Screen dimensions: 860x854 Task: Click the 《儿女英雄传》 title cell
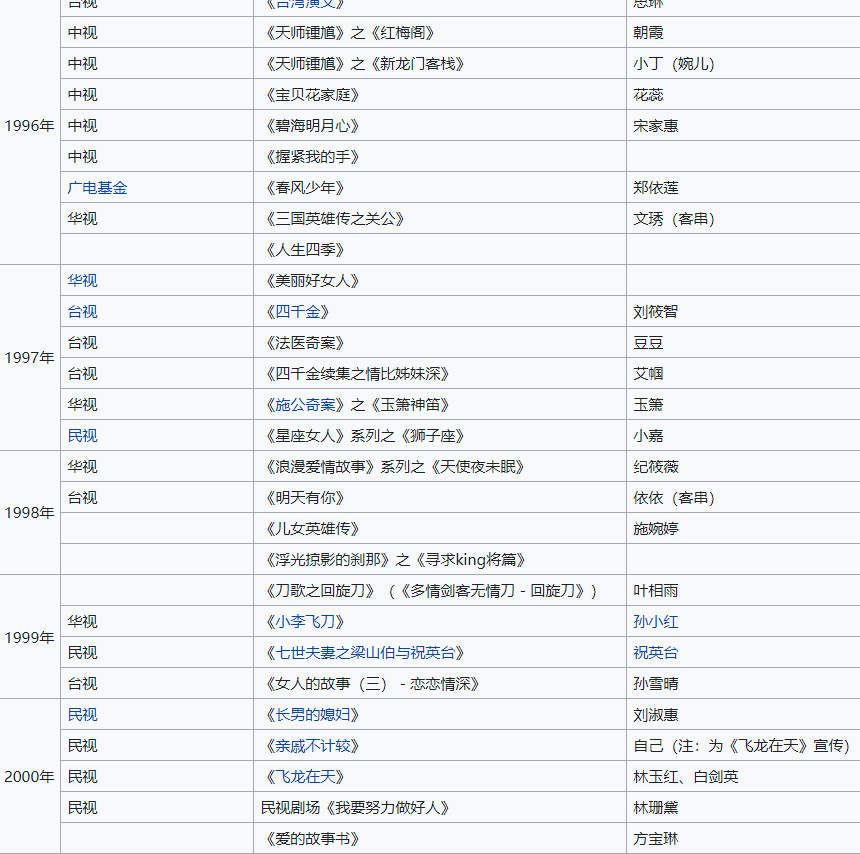coord(440,529)
